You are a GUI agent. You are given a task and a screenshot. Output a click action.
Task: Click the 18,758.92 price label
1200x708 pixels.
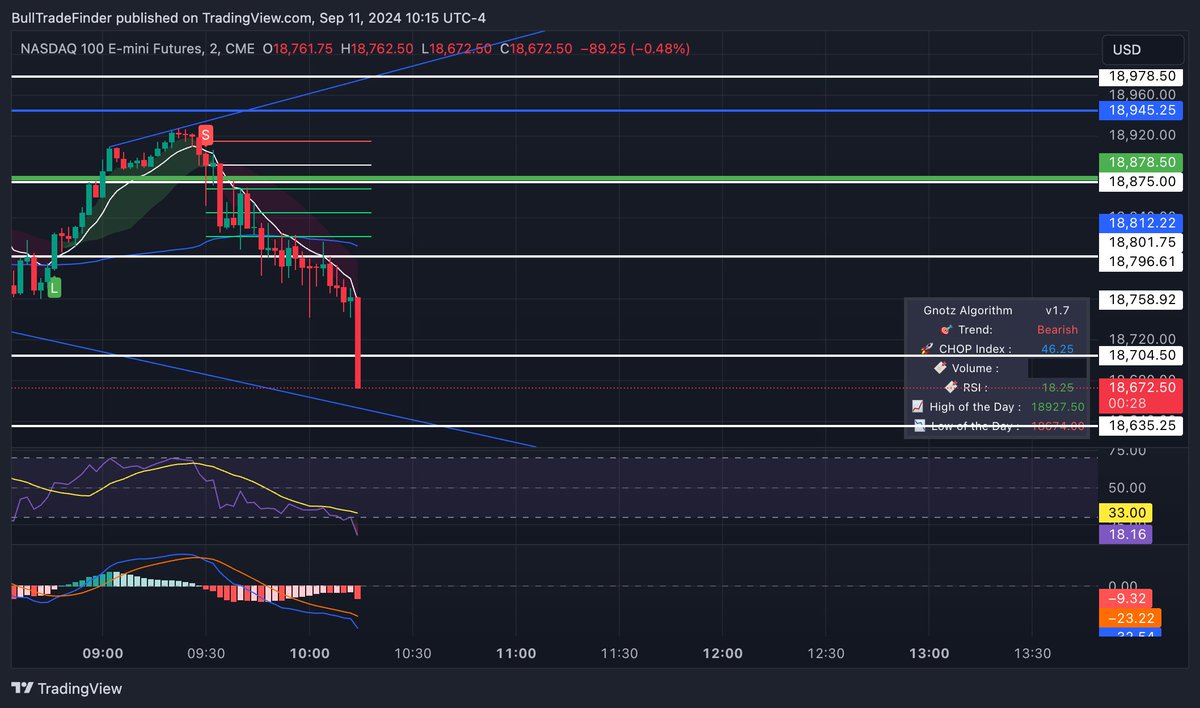click(1141, 298)
